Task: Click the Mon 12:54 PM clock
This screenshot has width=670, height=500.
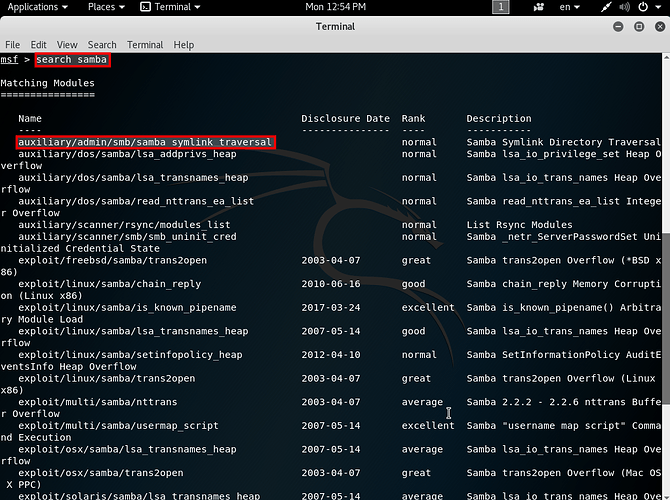Action: pyautogui.click(x=335, y=7)
